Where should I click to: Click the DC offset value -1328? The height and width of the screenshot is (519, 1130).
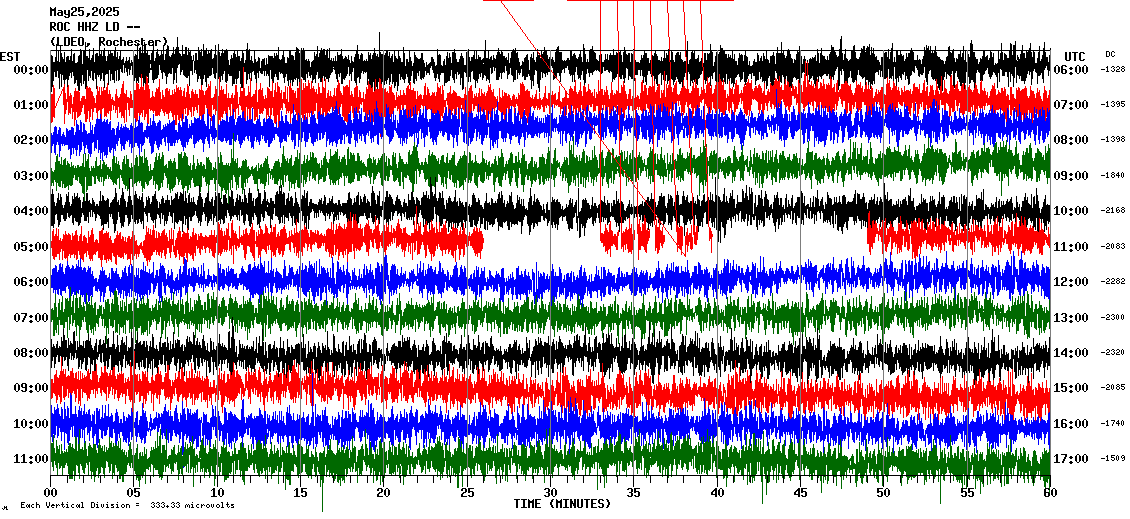pyautogui.click(x=1113, y=69)
